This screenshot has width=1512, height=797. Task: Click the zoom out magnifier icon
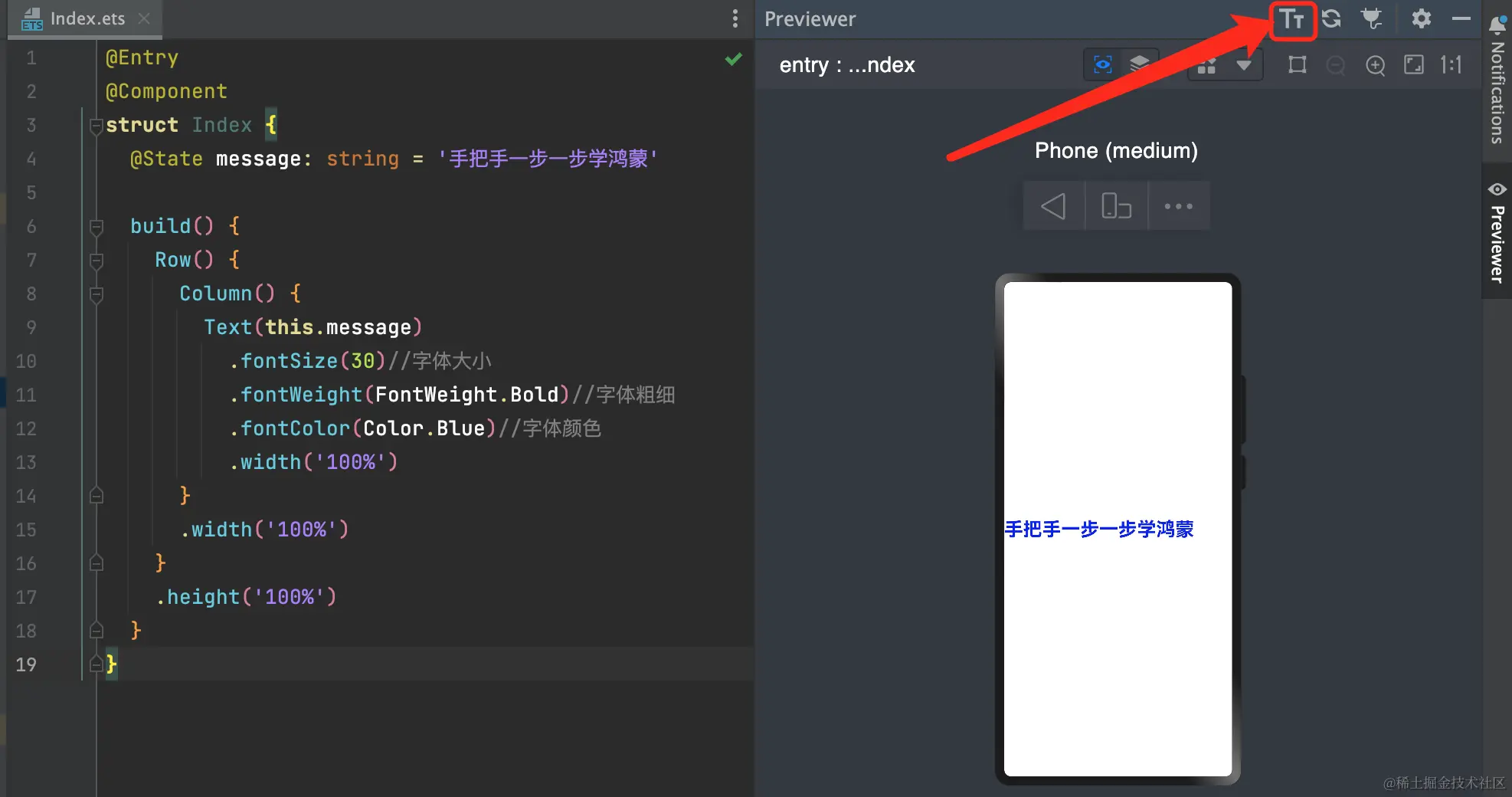click(x=1336, y=66)
